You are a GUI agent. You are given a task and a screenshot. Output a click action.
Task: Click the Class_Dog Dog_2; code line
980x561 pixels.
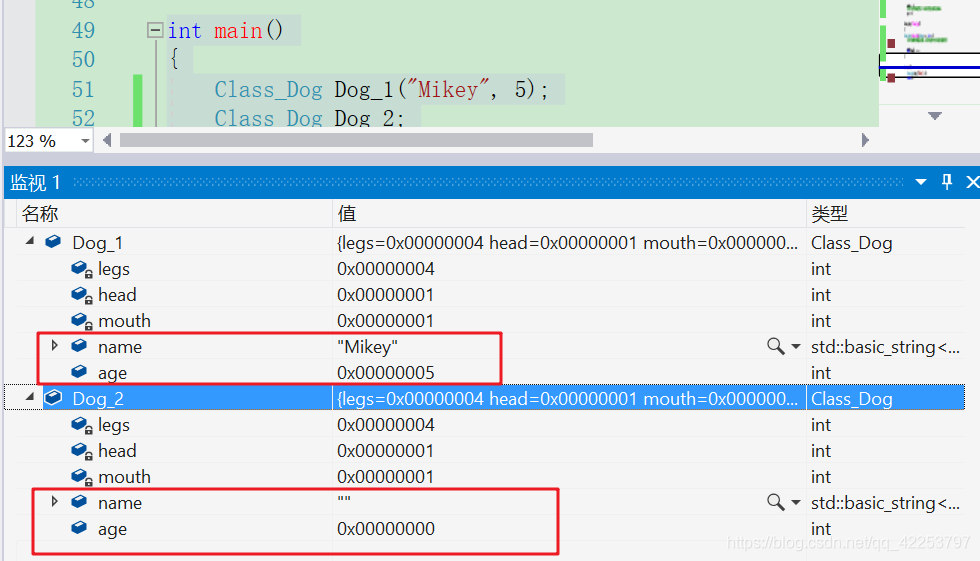309,117
